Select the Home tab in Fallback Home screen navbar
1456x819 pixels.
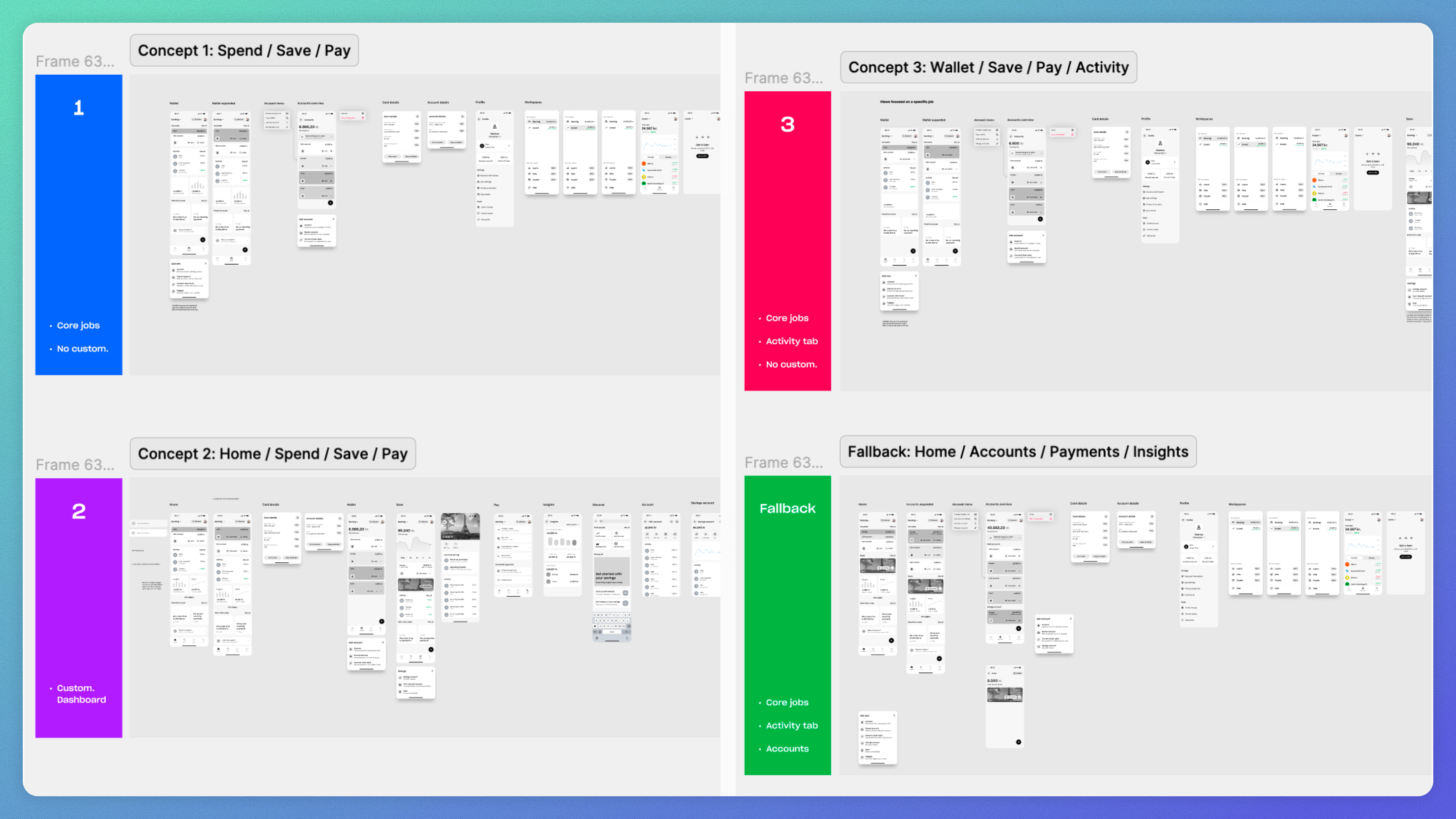pos(864,650)
